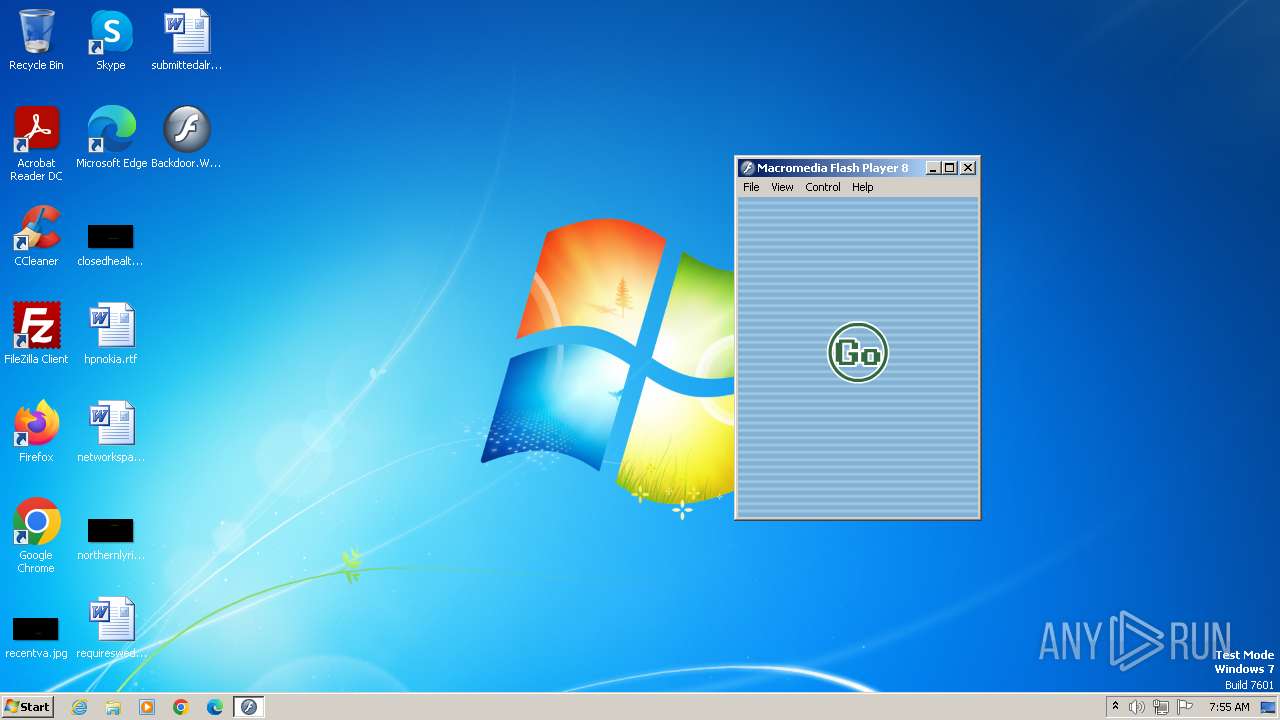Click the taskbar clock showing 7:55 AM
This screenshot has height=720, width=1280.
(x=1229, y=707)
